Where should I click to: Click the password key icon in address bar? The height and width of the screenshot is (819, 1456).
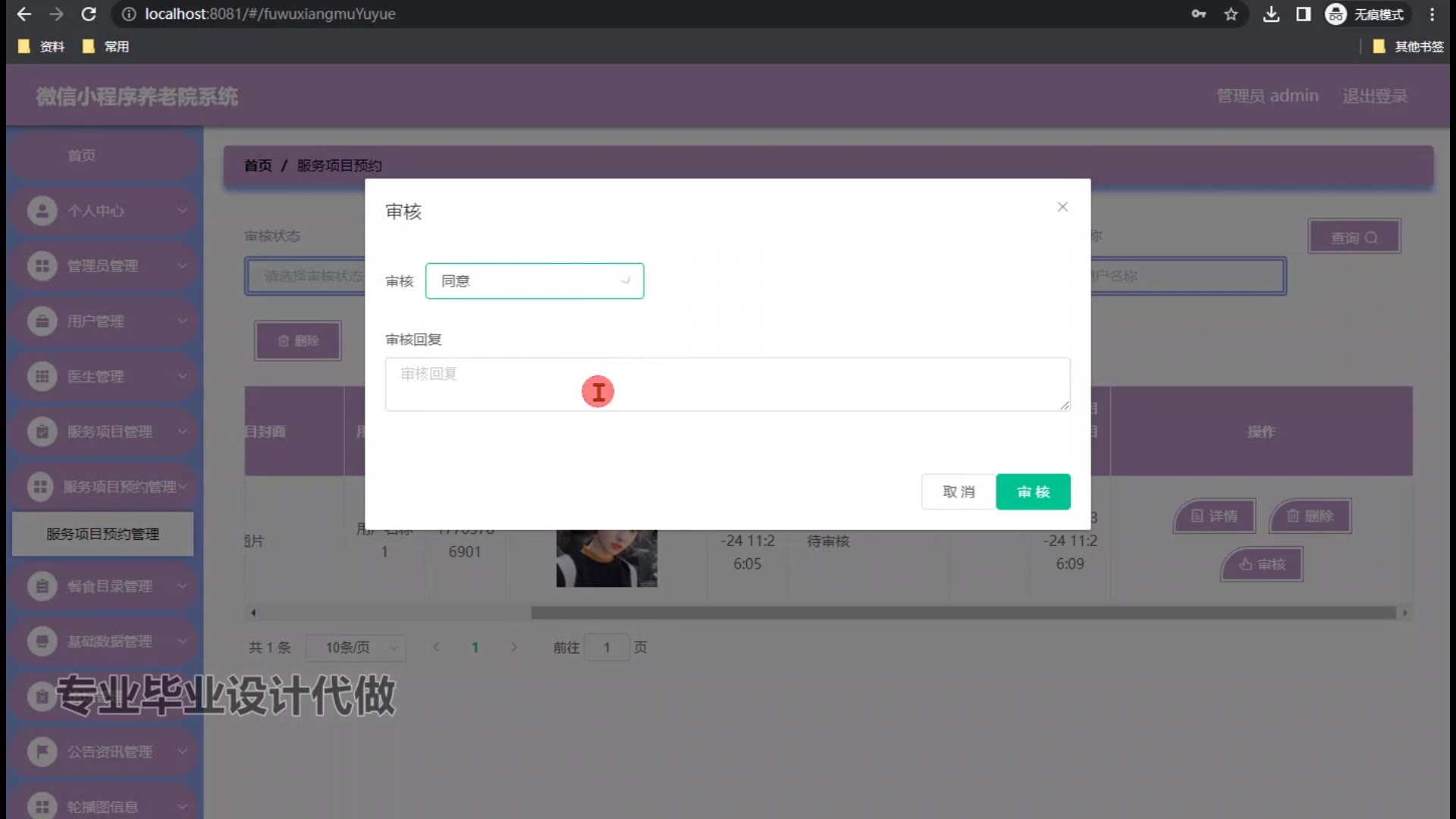pyautogui.click(x=1198, y=14)
